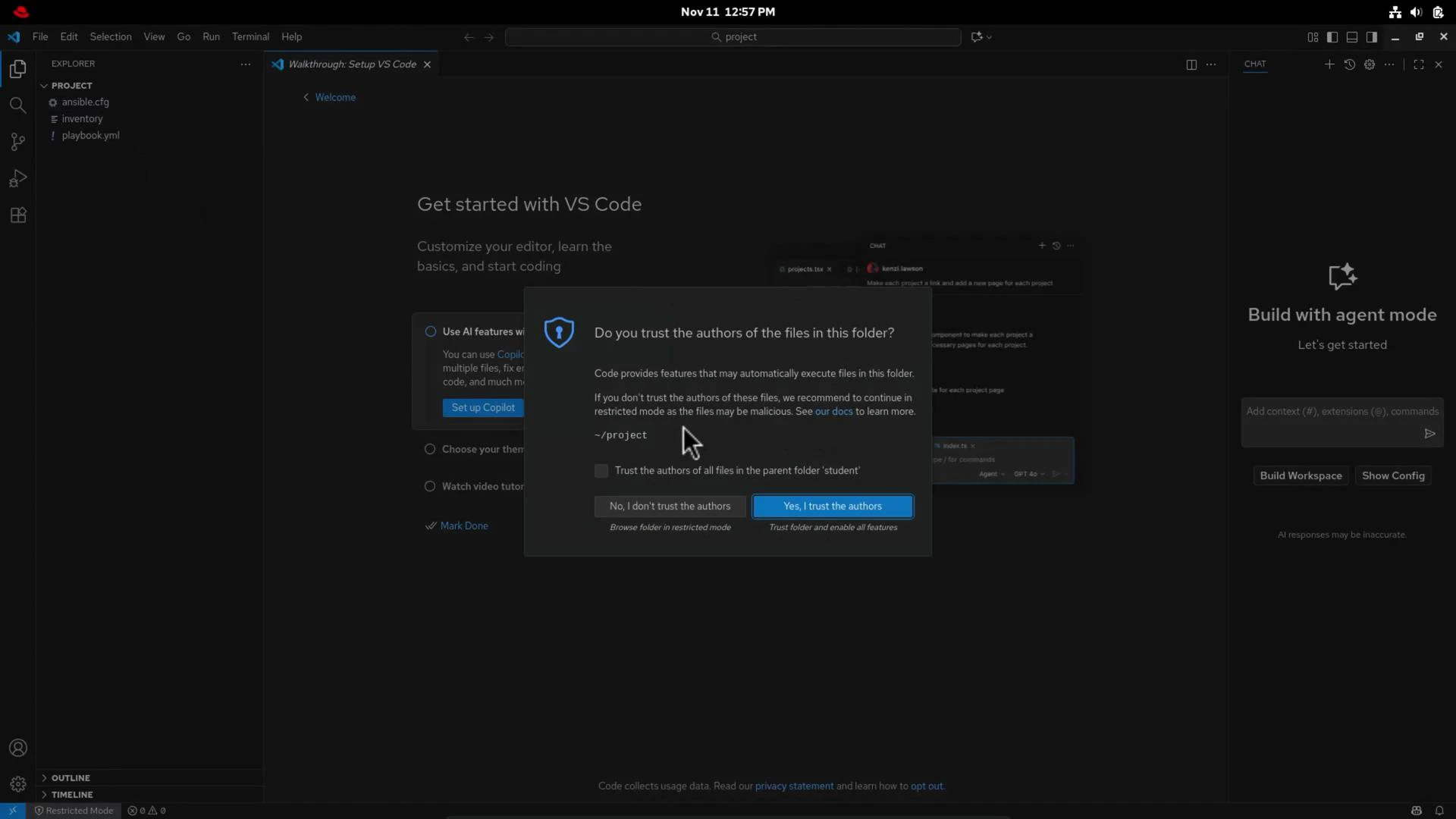Screen dimensions: 1456x819
Task: Select the 'Use AI features' step radio
Action: 431,331
